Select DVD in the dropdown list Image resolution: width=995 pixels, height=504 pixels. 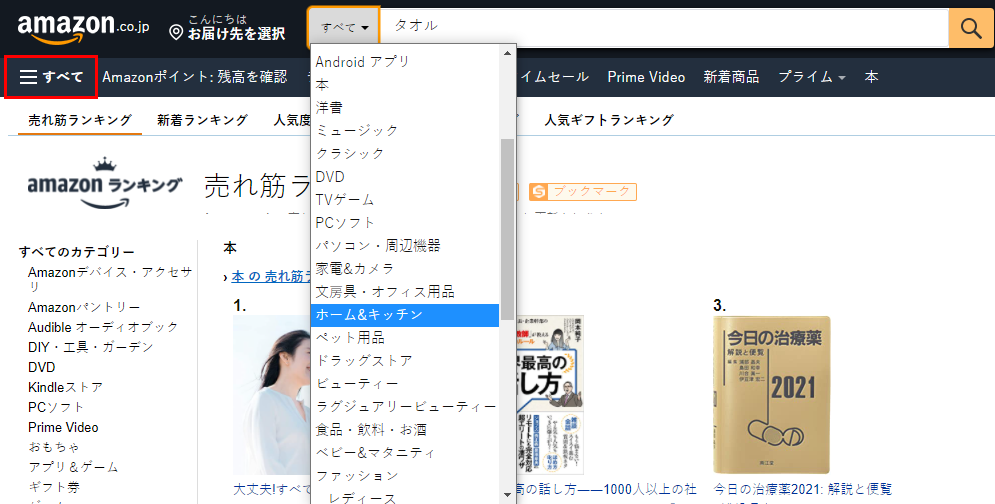coord(405,176)
